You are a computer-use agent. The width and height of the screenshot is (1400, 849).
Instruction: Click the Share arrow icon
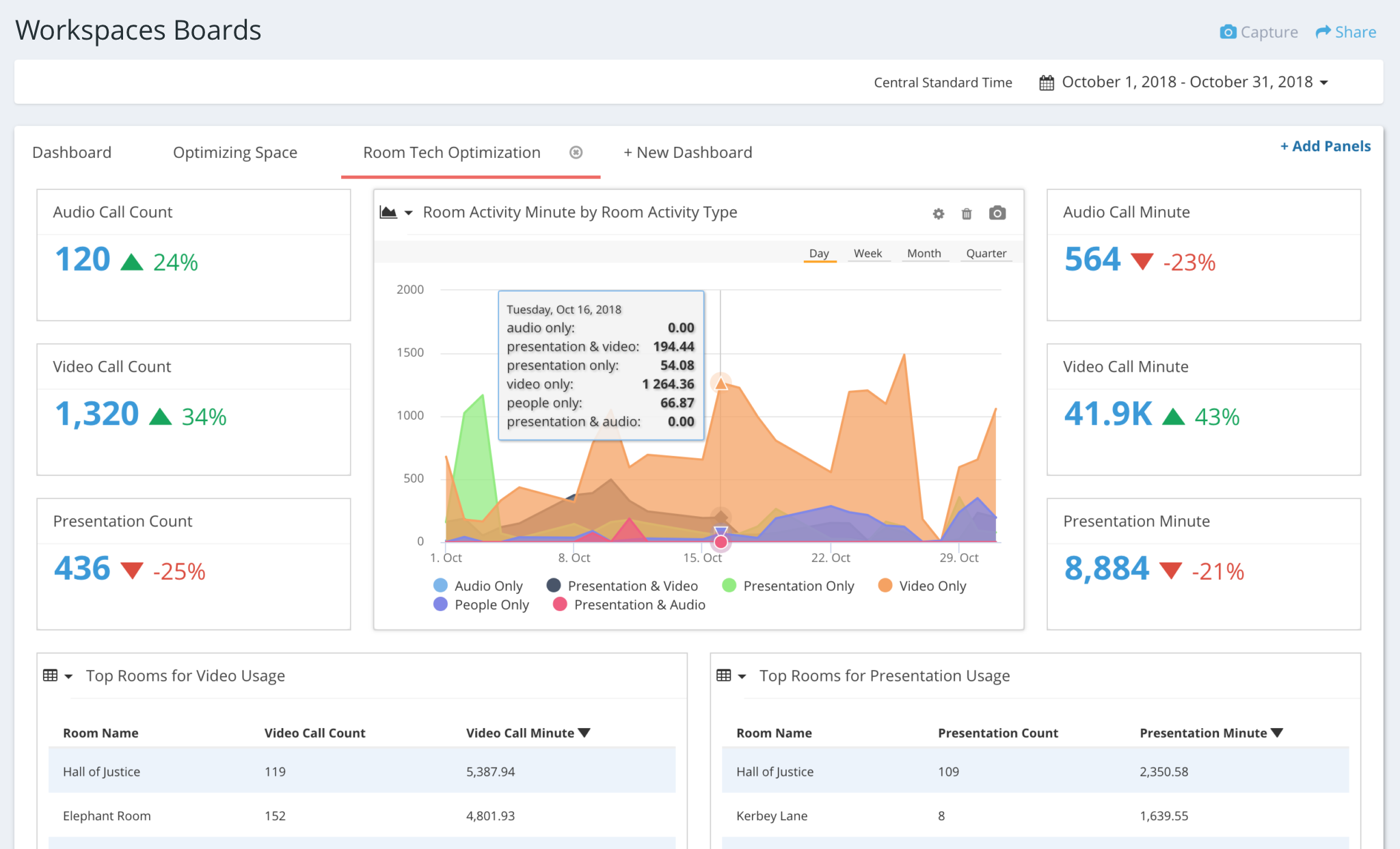pos(1323,32)
